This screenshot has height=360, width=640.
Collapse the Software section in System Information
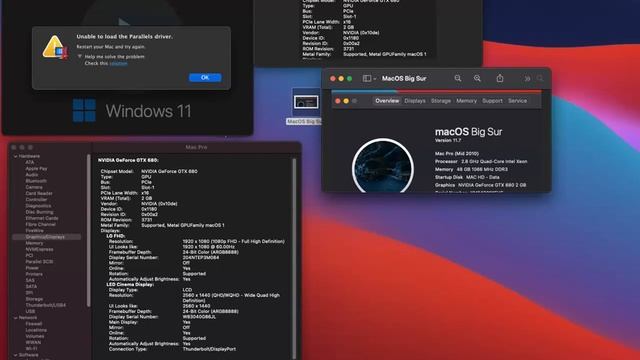tap(16, 355)
